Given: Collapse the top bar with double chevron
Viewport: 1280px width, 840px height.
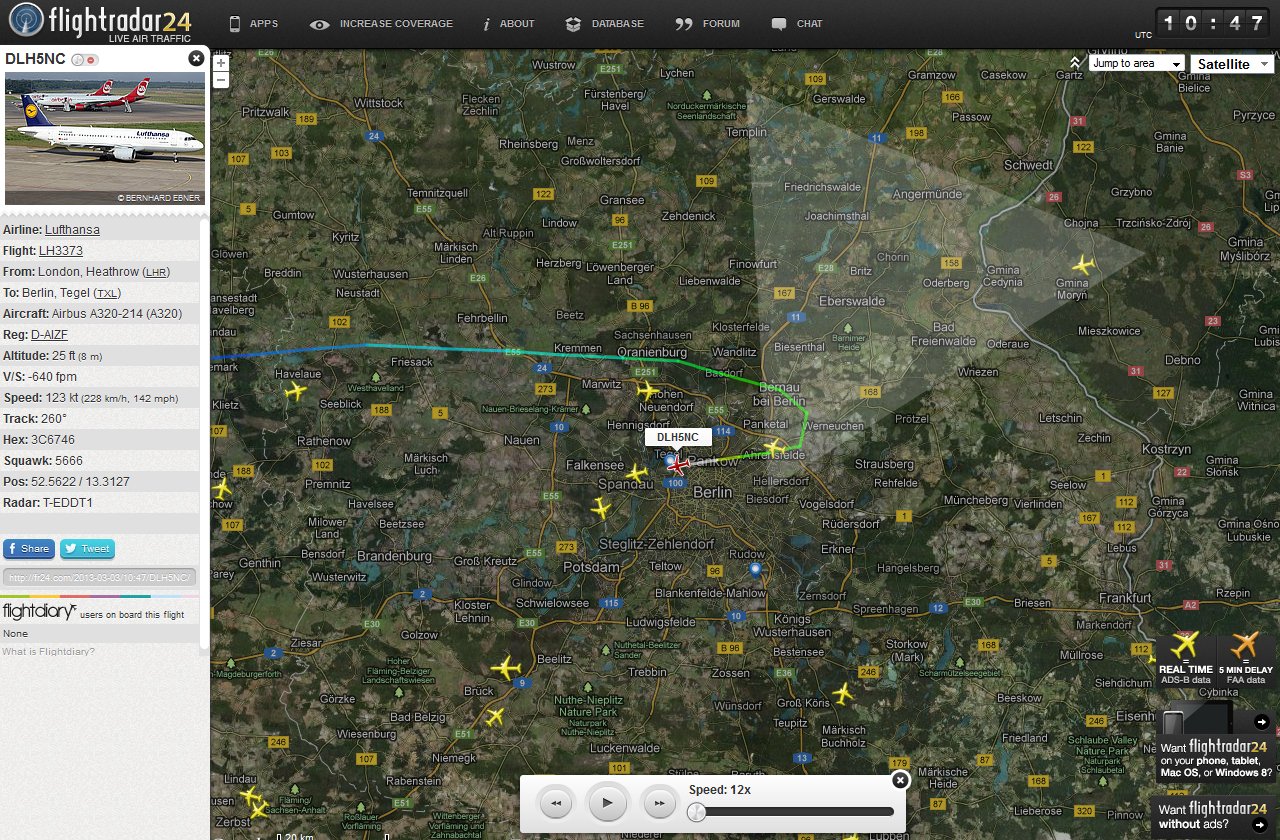Looking at the screenshot, I should [1075, 62].
